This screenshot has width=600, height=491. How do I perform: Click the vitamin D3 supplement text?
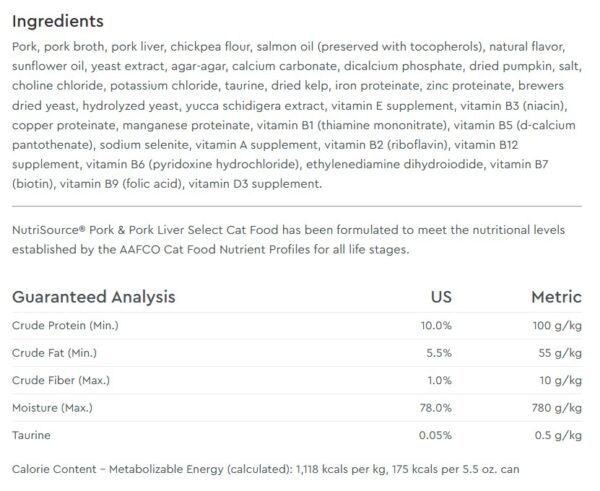pos(255,184)
